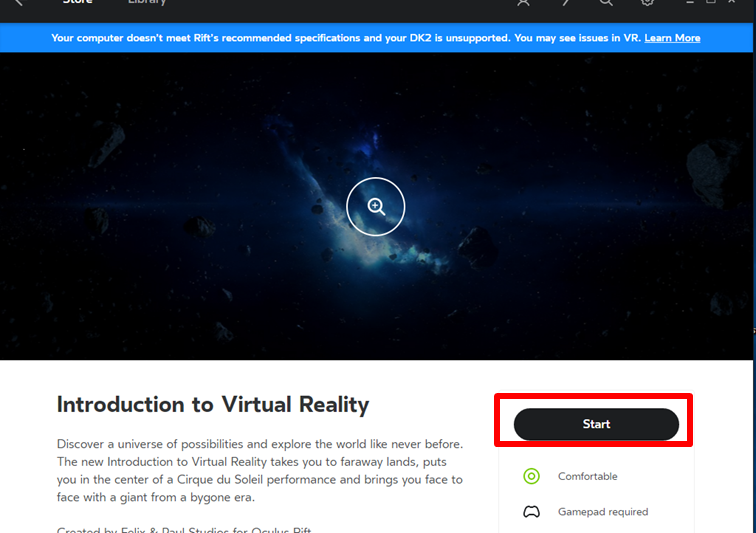Maximize the Oculus window
Screen dimensions: 756x533
[x=712, y=3]
